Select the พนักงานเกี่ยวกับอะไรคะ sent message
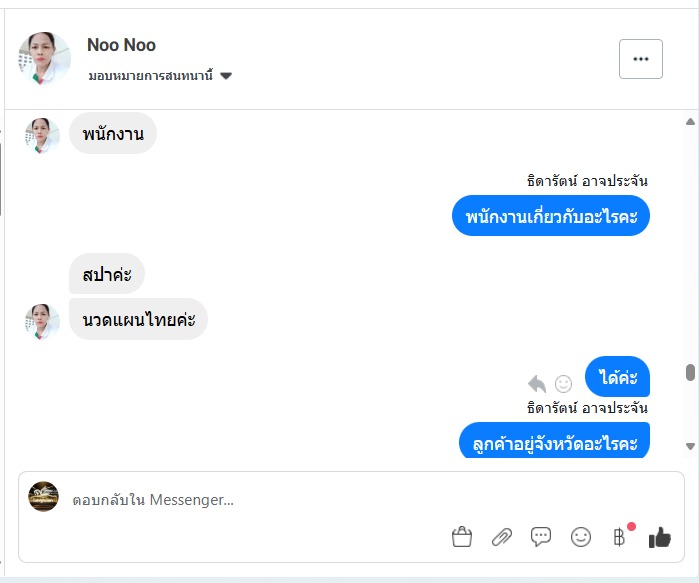 551,216
